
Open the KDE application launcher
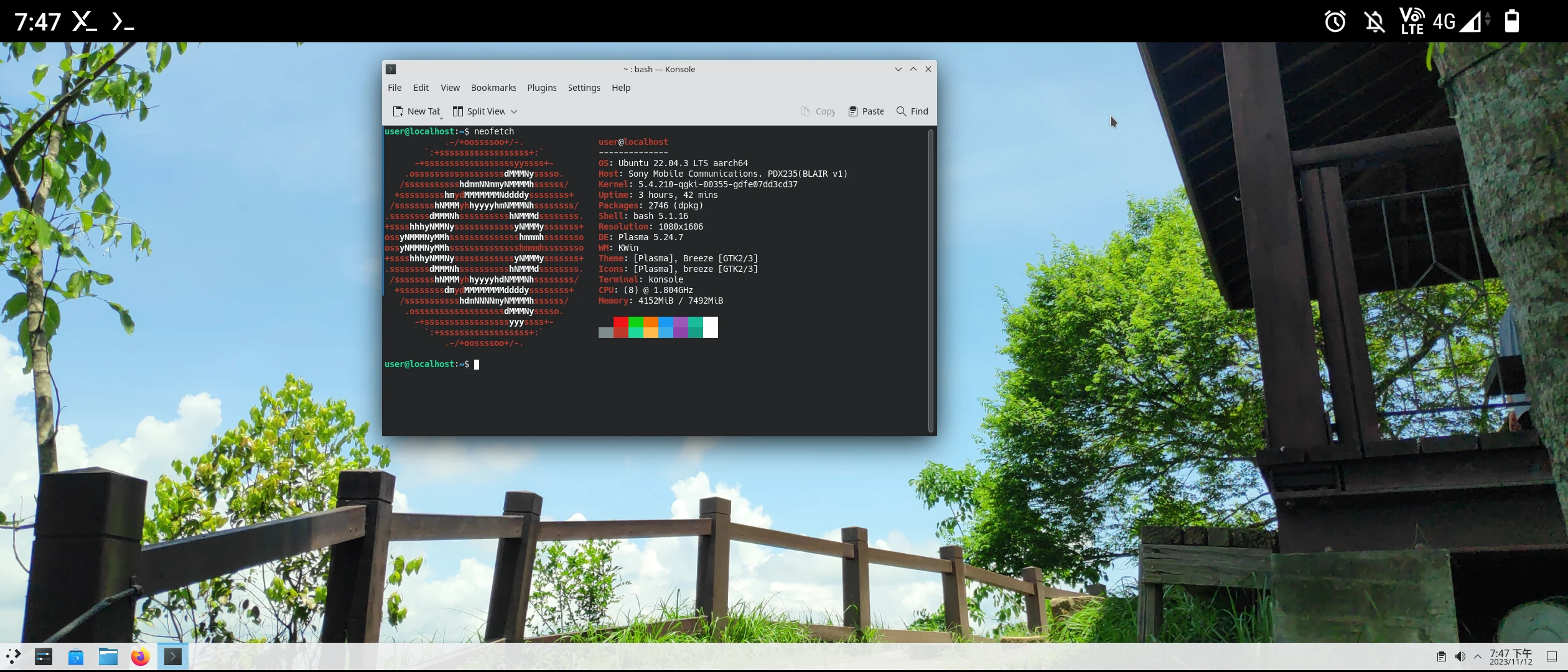pos(14,656)
